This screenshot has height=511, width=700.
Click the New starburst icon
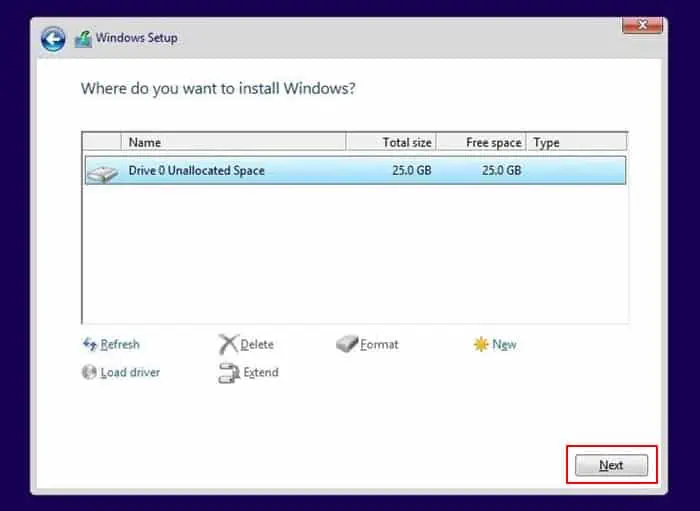(481, 344)
